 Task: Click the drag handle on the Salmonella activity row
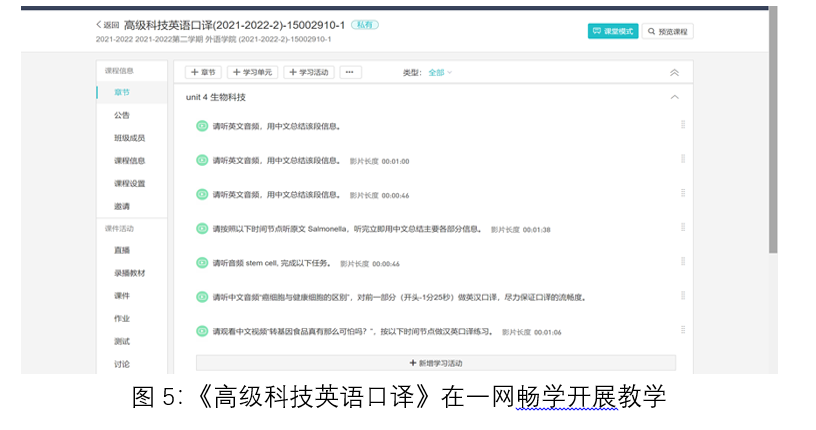(x=683, y=227)
